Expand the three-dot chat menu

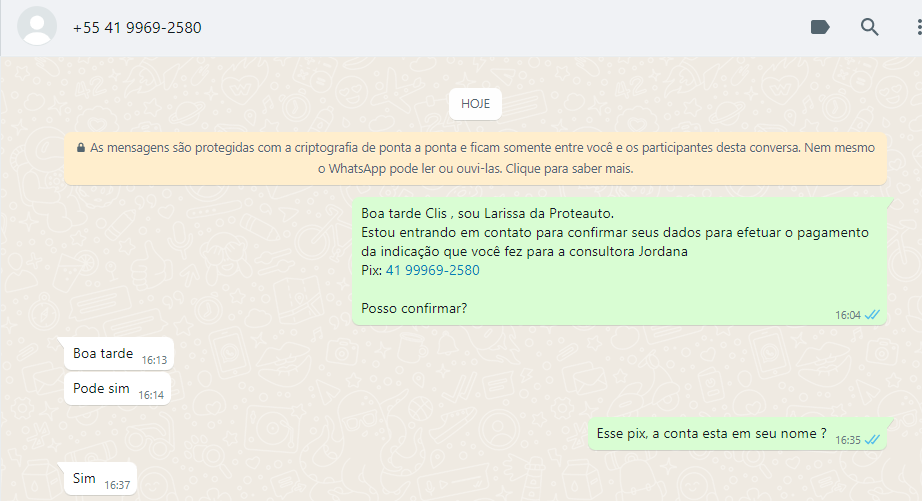click(916, 27)
